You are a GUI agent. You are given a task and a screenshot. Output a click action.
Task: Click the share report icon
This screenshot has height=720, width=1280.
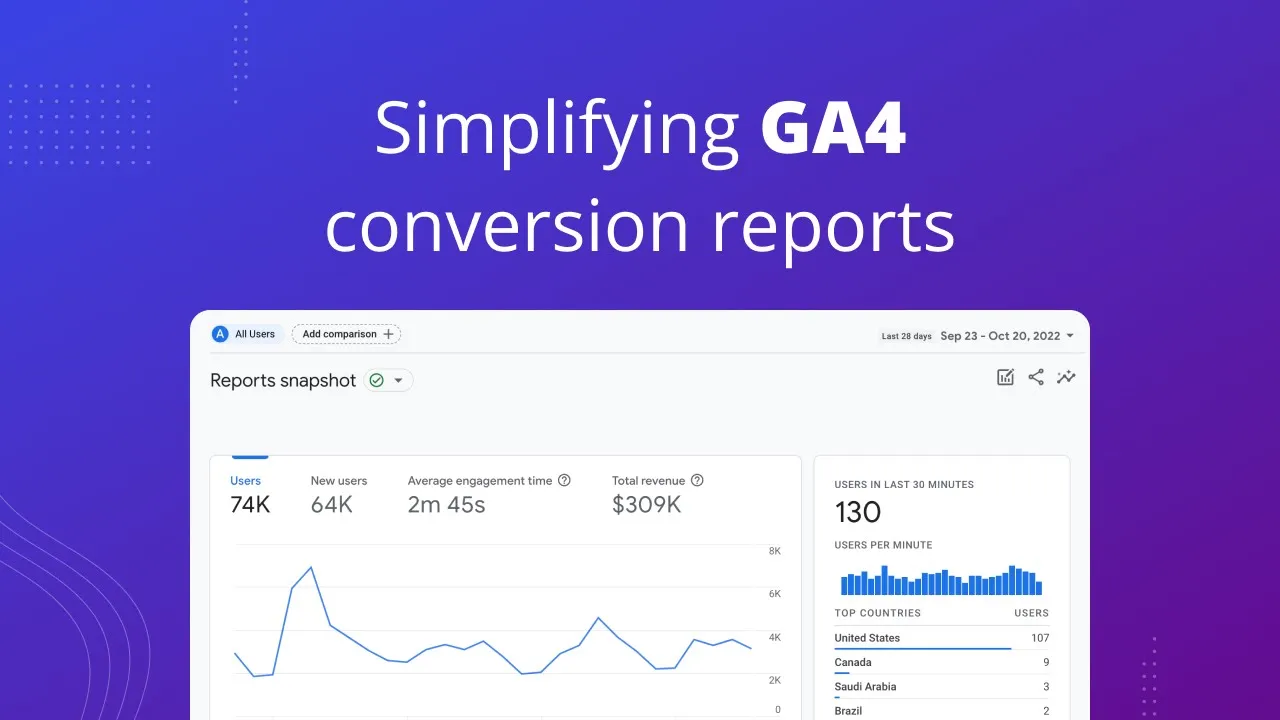pyautogui.click(x=1036, y=377)
